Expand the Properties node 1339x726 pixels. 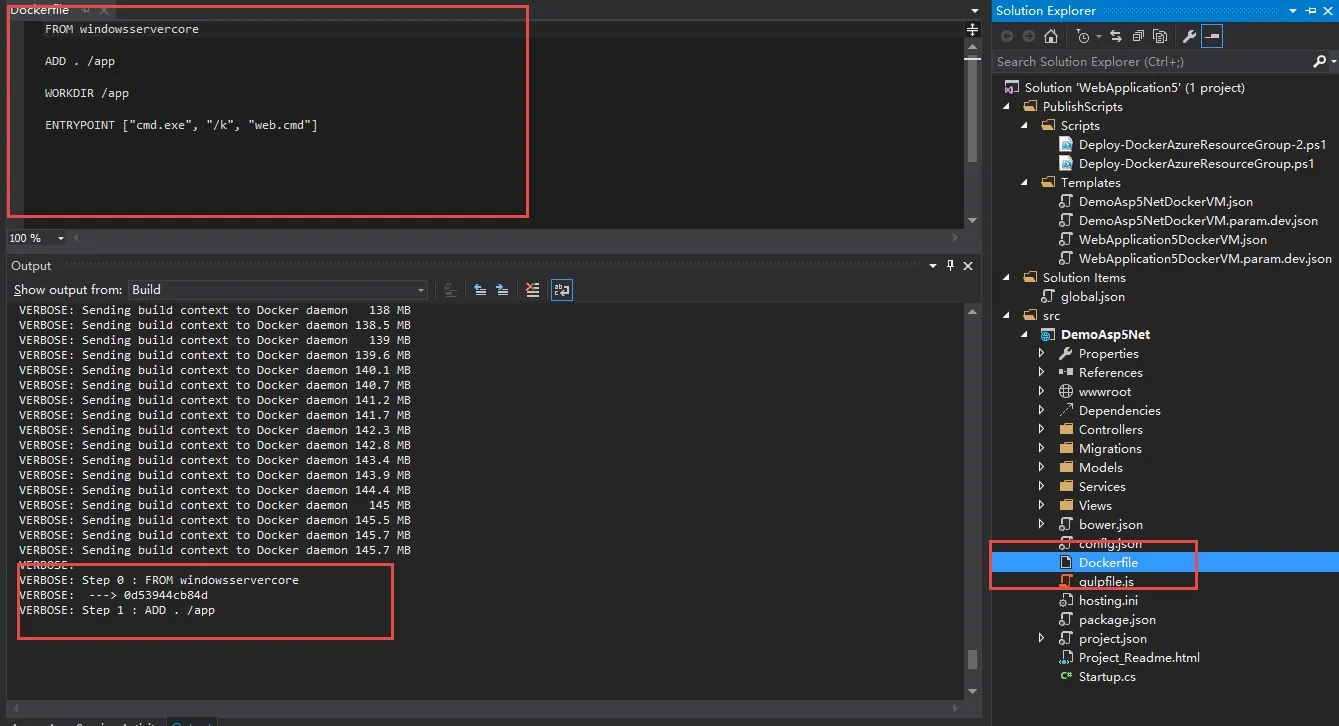[1041, 354]
